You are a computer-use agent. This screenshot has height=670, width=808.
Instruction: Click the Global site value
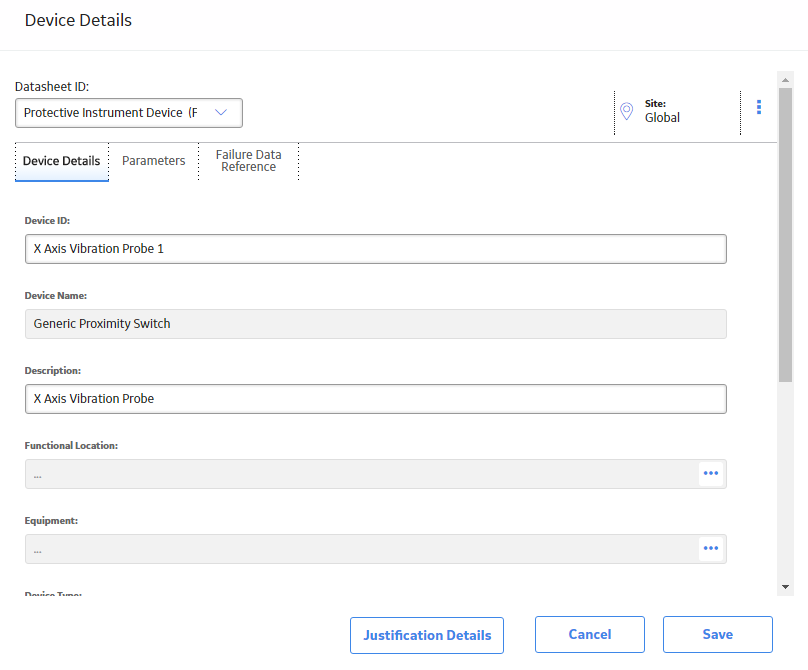[662, 118]
